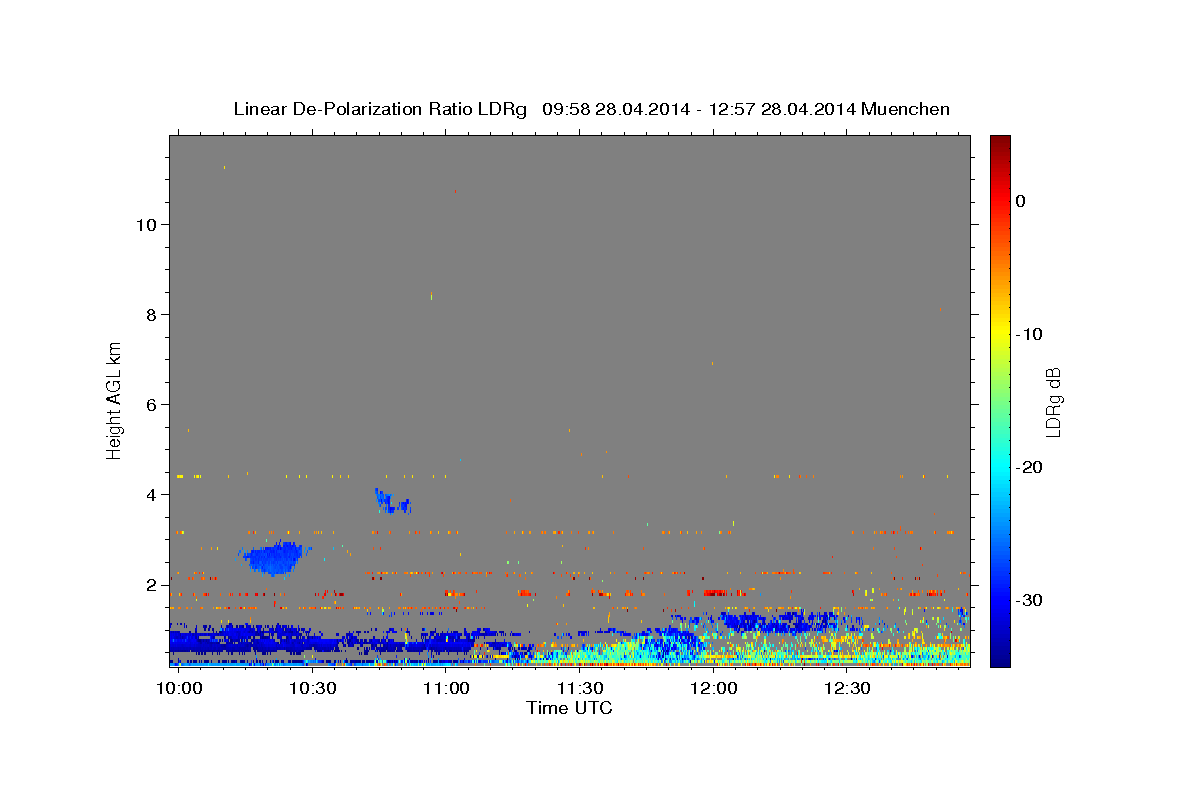This screenshot has width=1200, height=800.
Task: Click the red echo streak near 12:00 below 2 km
Action: [x=714, y=592]
